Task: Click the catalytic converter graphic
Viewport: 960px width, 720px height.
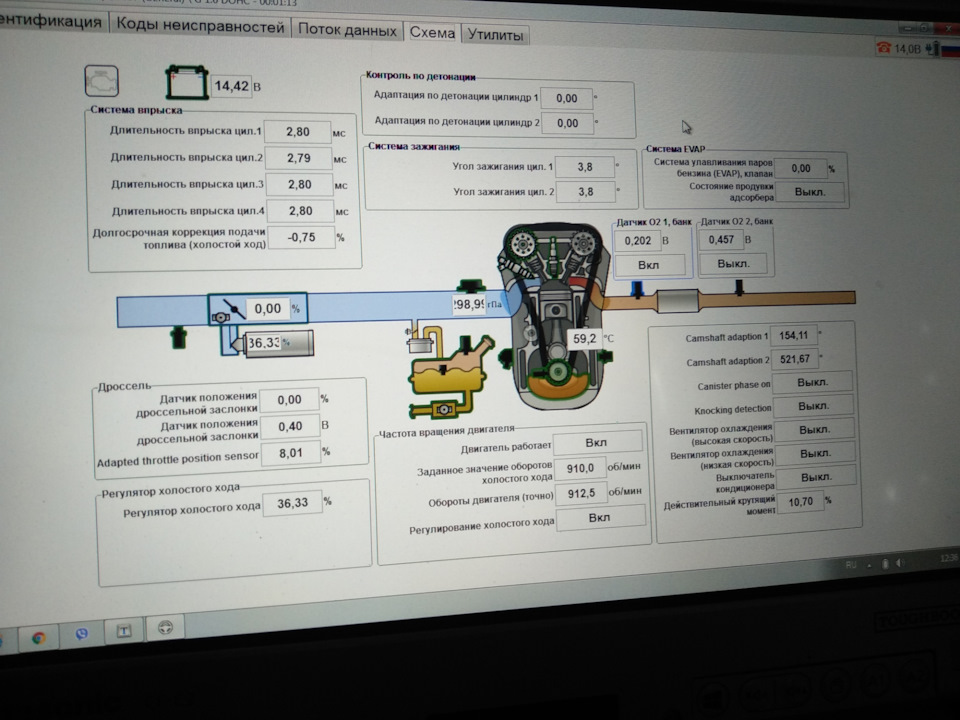Action: 677,300
